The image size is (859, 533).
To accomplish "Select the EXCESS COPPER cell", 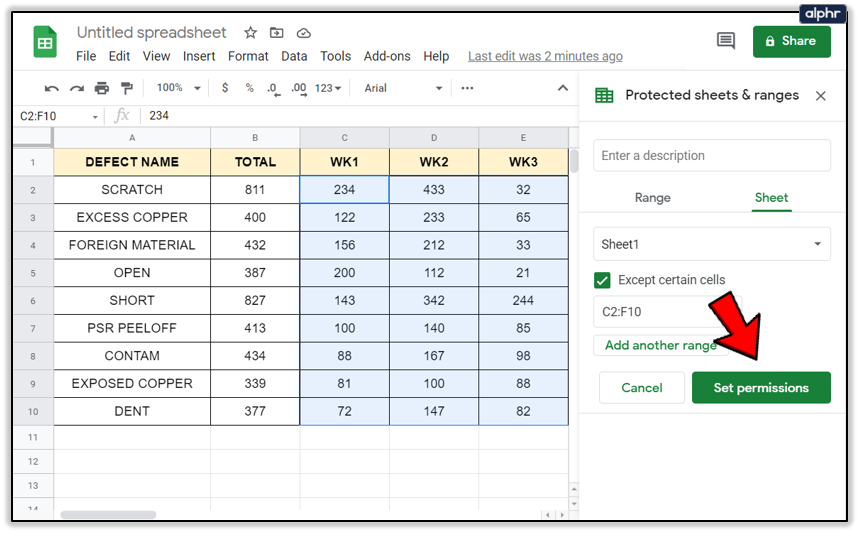I will (132, 217).
